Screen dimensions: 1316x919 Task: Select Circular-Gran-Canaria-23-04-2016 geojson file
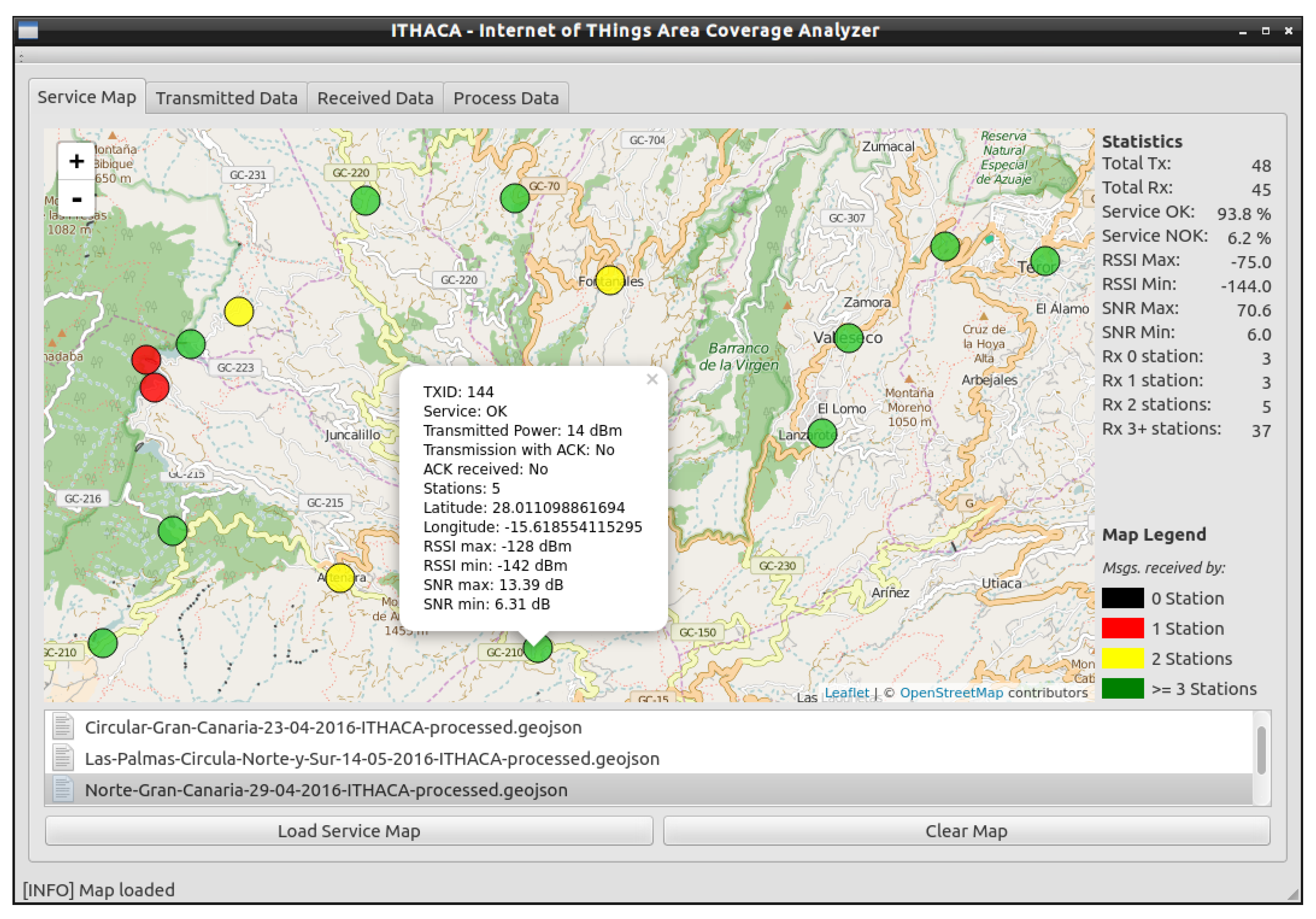coord(648,727)
